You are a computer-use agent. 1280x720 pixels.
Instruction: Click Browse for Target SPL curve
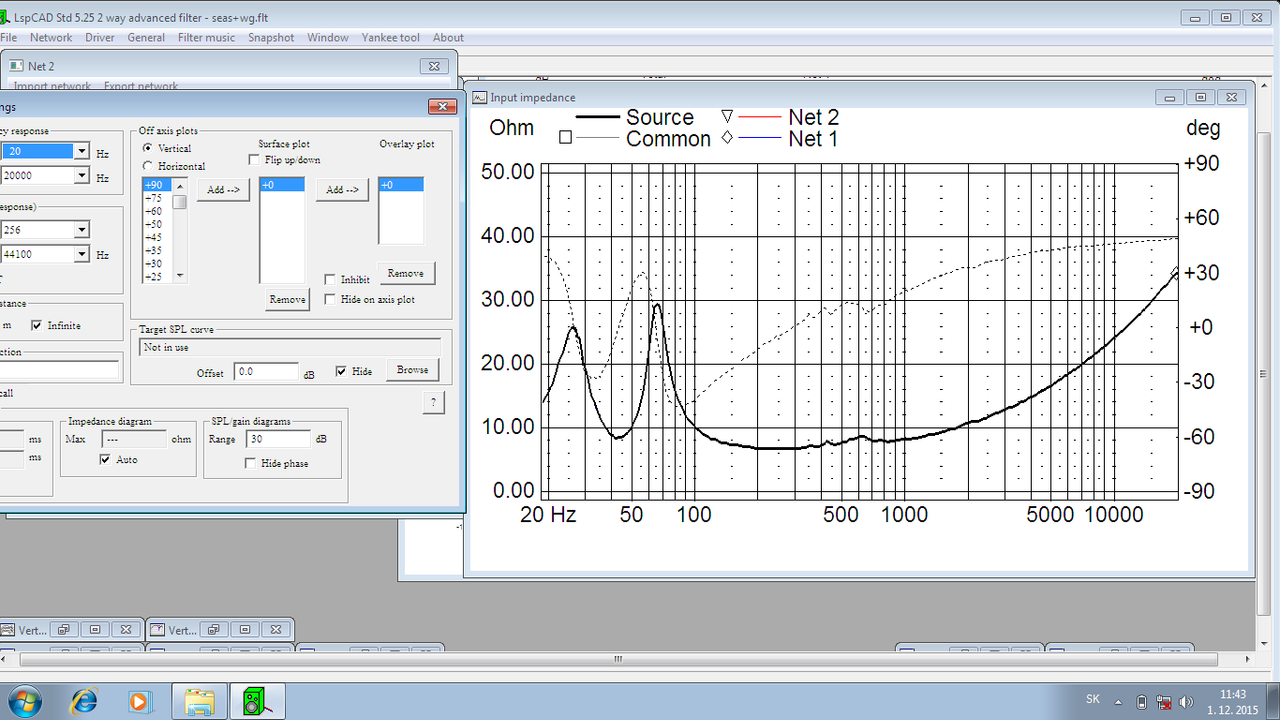[413, 370]
